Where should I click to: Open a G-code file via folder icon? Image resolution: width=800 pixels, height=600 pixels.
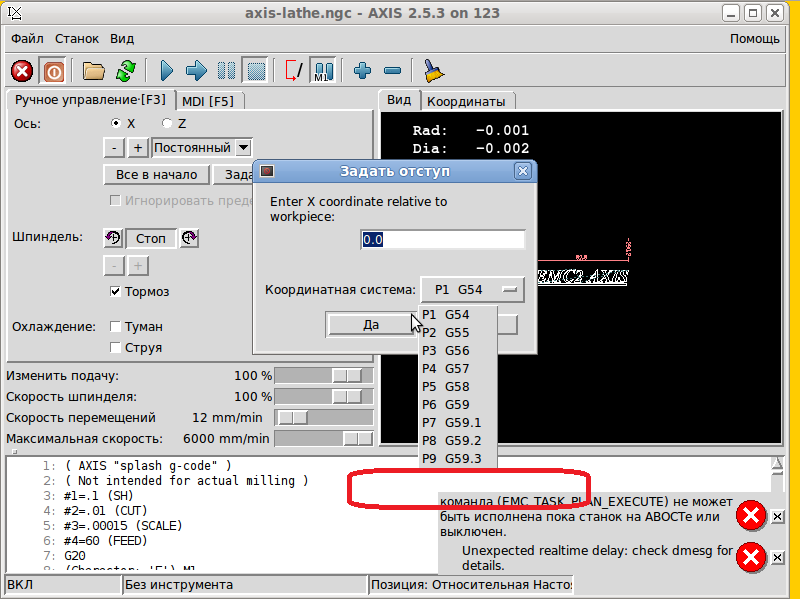pyautogui.click(x=94, y=71)
